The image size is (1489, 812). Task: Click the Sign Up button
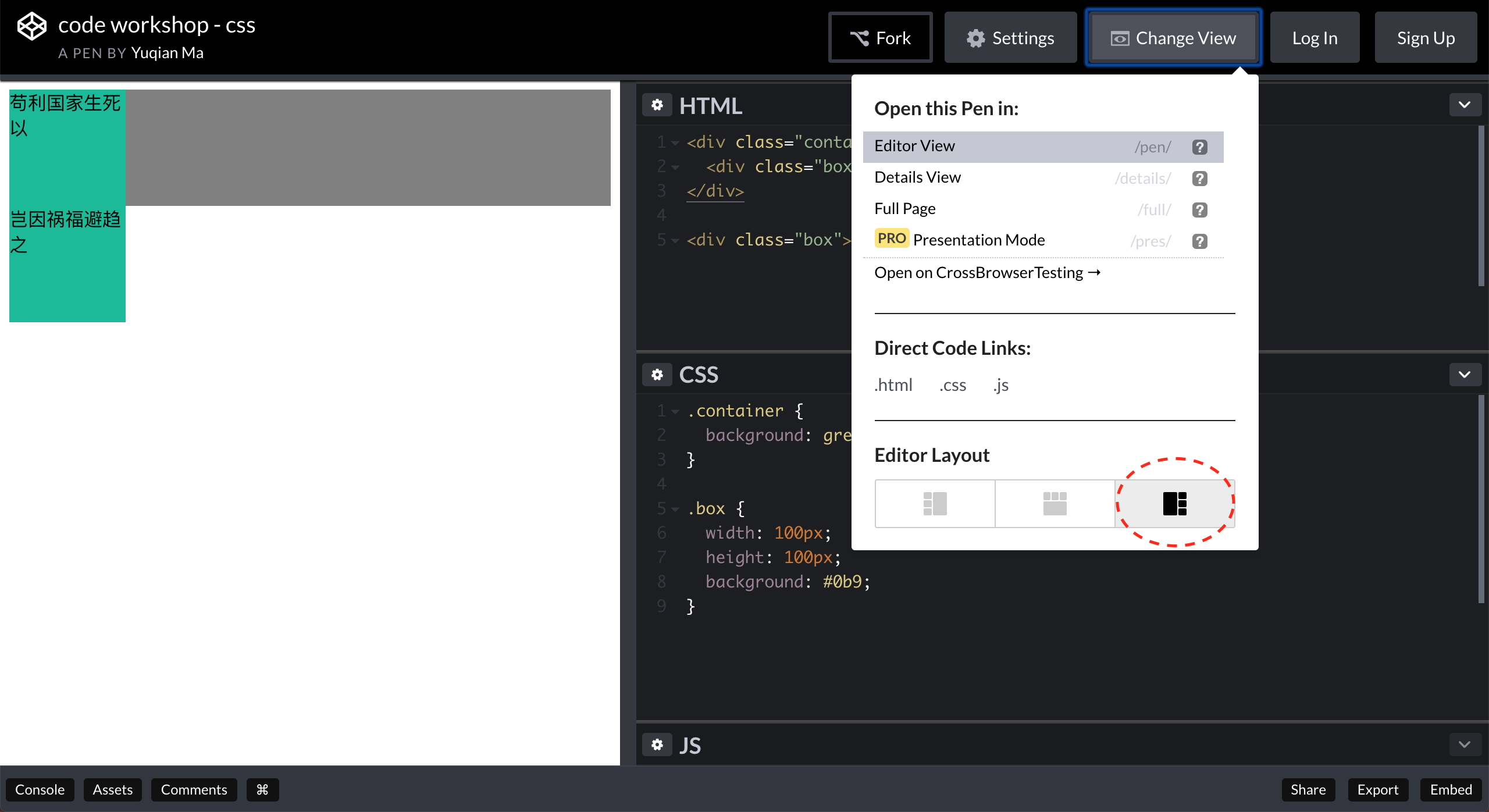point(1426,37)
